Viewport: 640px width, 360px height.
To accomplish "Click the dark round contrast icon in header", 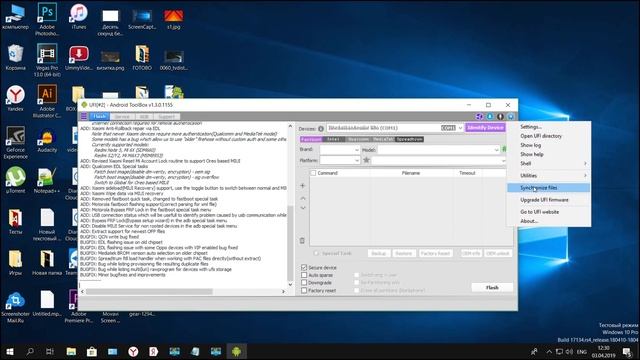I will coord(500,116).
